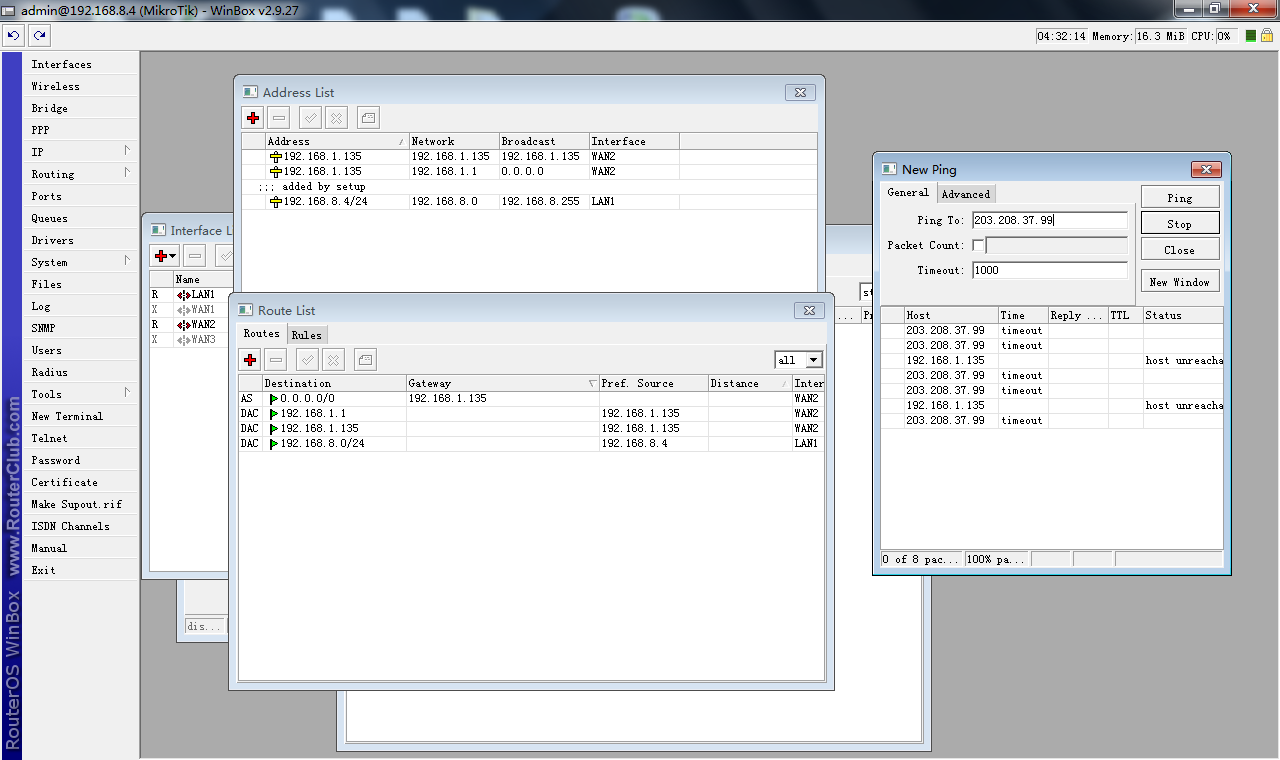Click the lock icon in the top bar

[x=1266, y=36]
